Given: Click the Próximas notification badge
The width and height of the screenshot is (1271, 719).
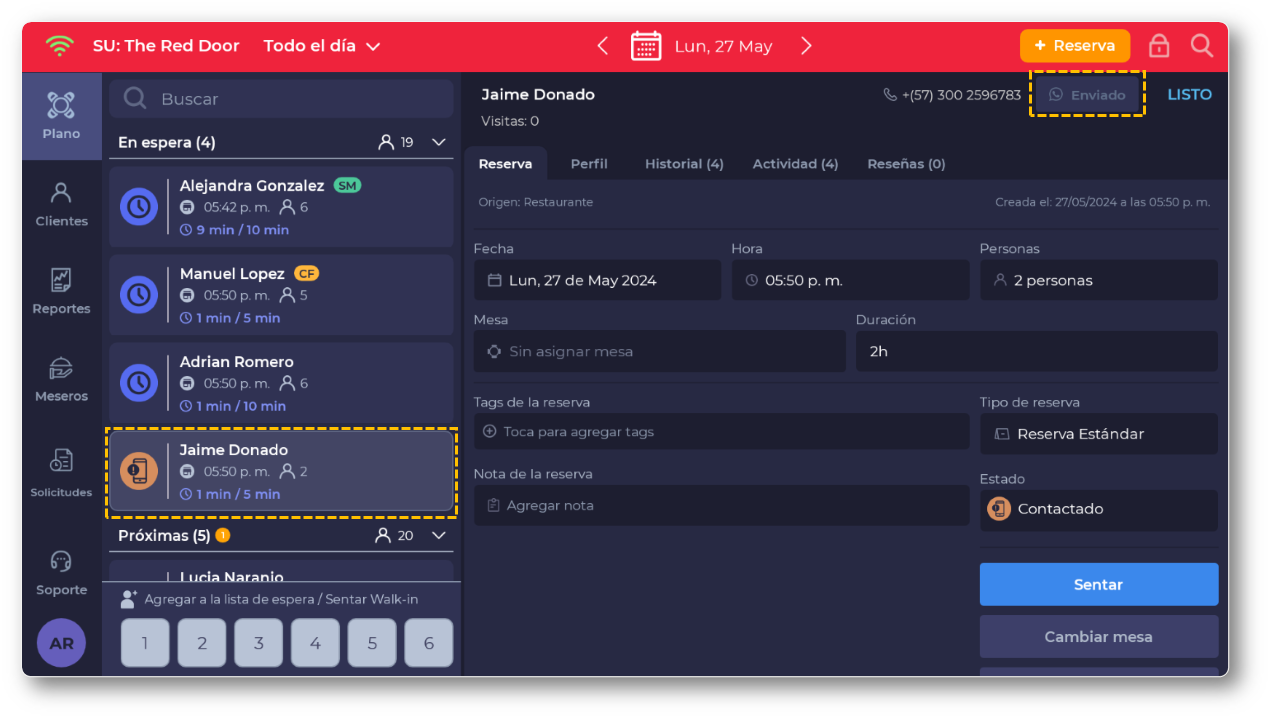Looking at the screenshot, I should point(222,535).
